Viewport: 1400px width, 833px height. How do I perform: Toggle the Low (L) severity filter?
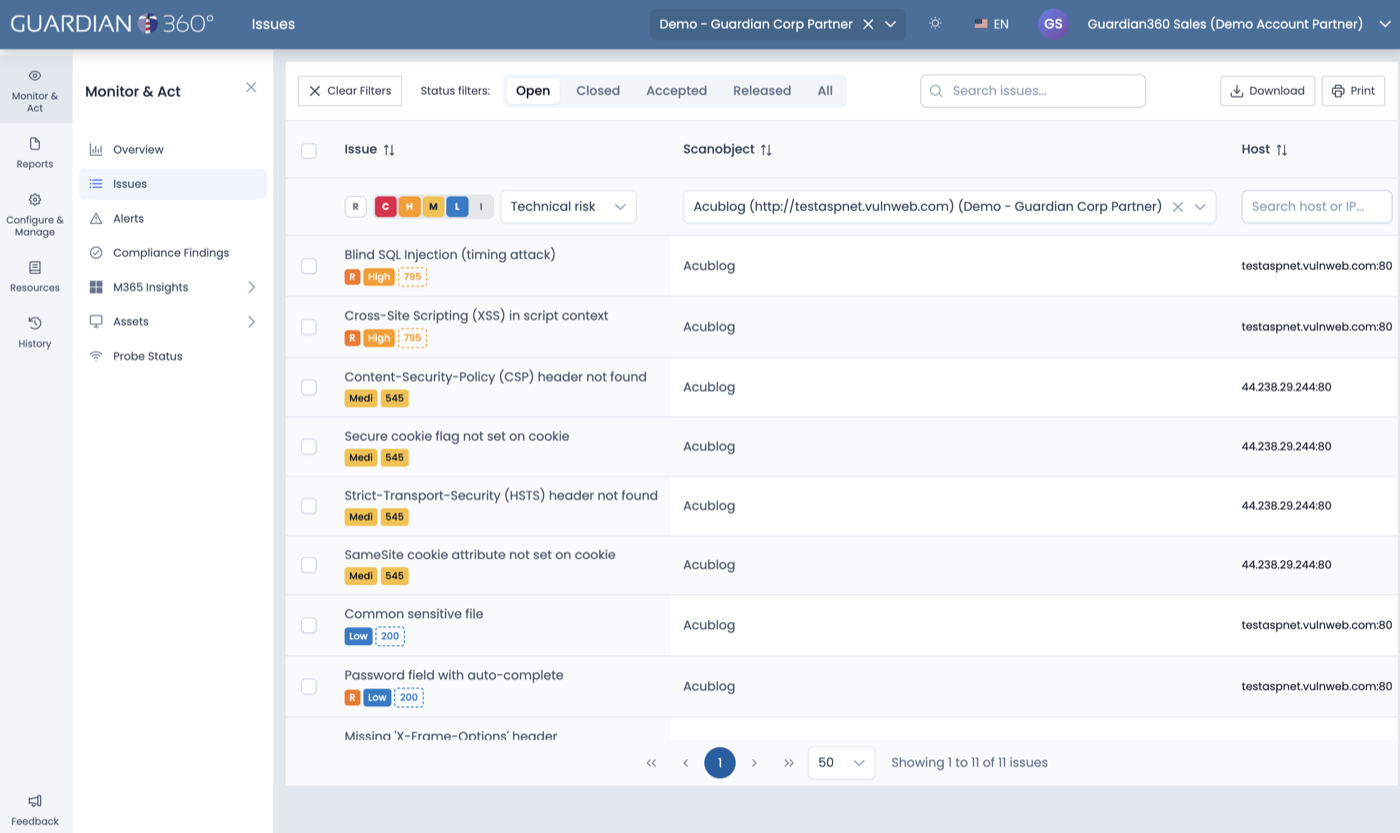(457, 207)
